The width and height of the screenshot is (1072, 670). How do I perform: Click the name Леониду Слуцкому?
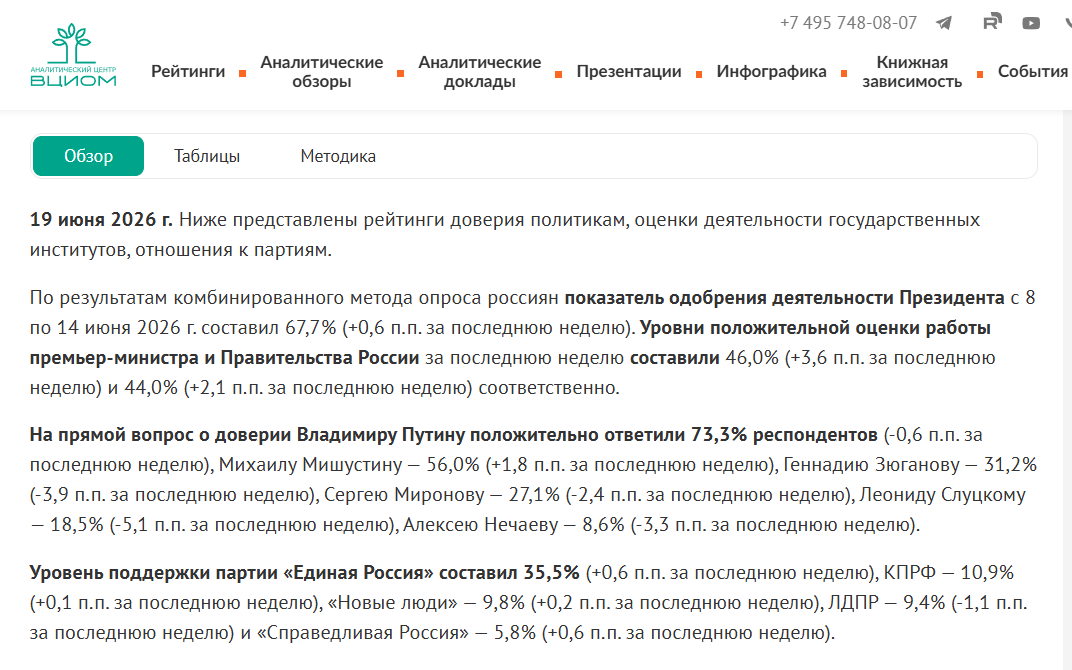coord(942,495)
